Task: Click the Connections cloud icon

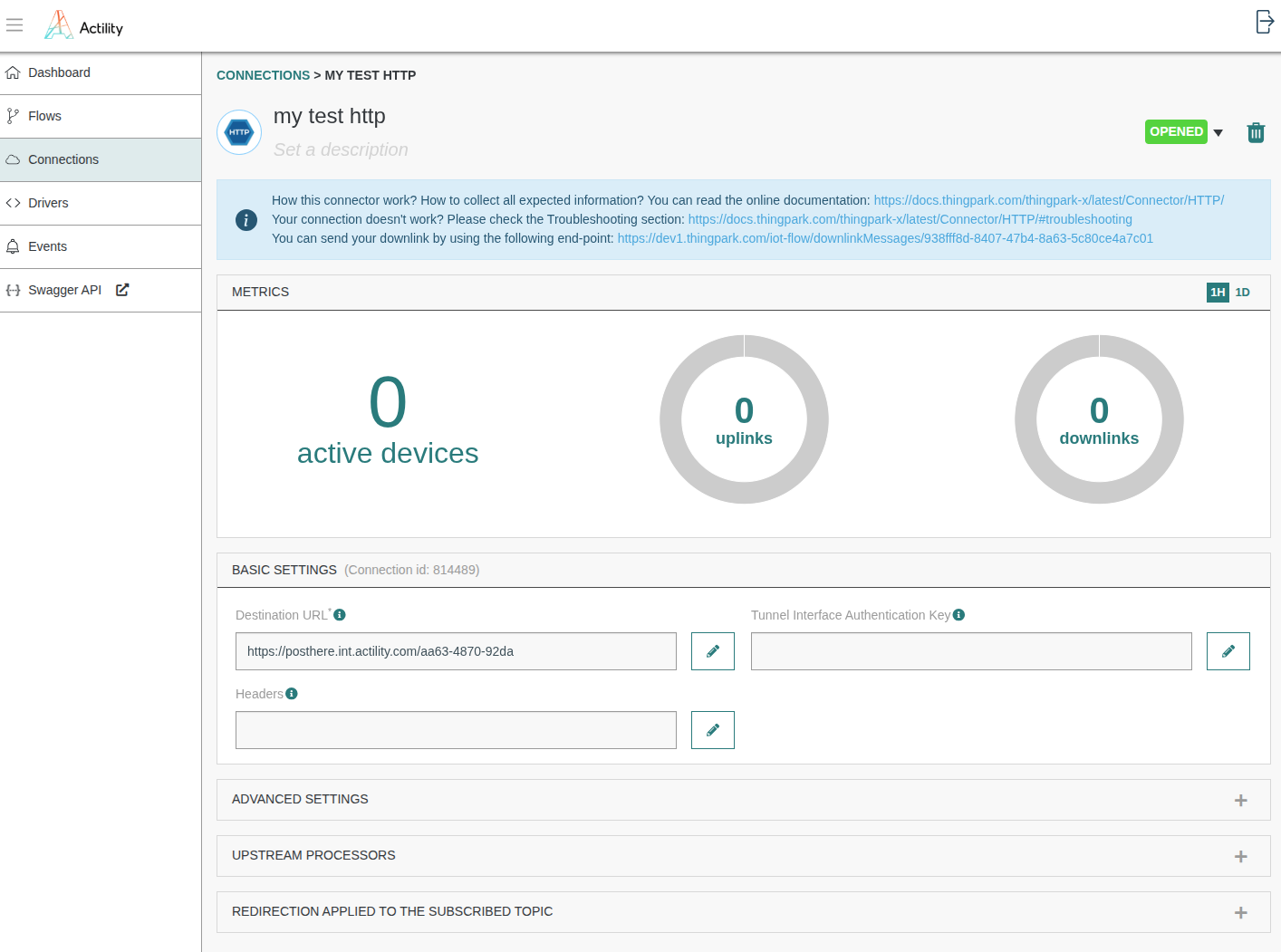Action: pos(13,159)
